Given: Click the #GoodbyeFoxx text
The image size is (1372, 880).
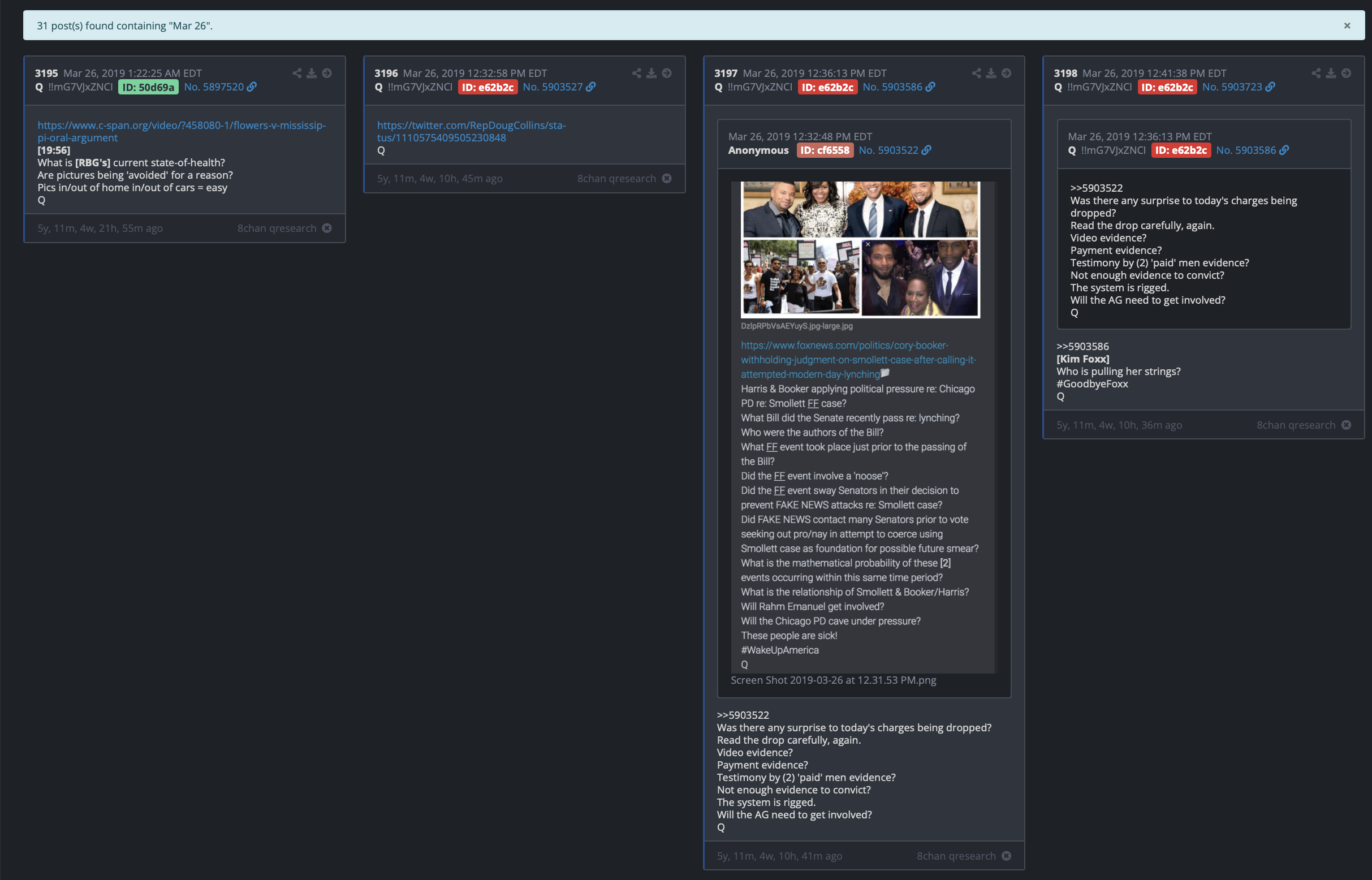Looking at the screenshot, I should pyautogui.click(x=1092, y=383).
